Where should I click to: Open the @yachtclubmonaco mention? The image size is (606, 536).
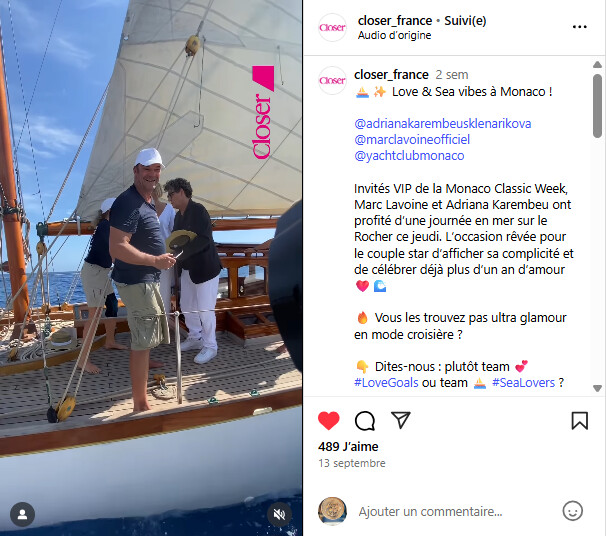click(409, 156)
